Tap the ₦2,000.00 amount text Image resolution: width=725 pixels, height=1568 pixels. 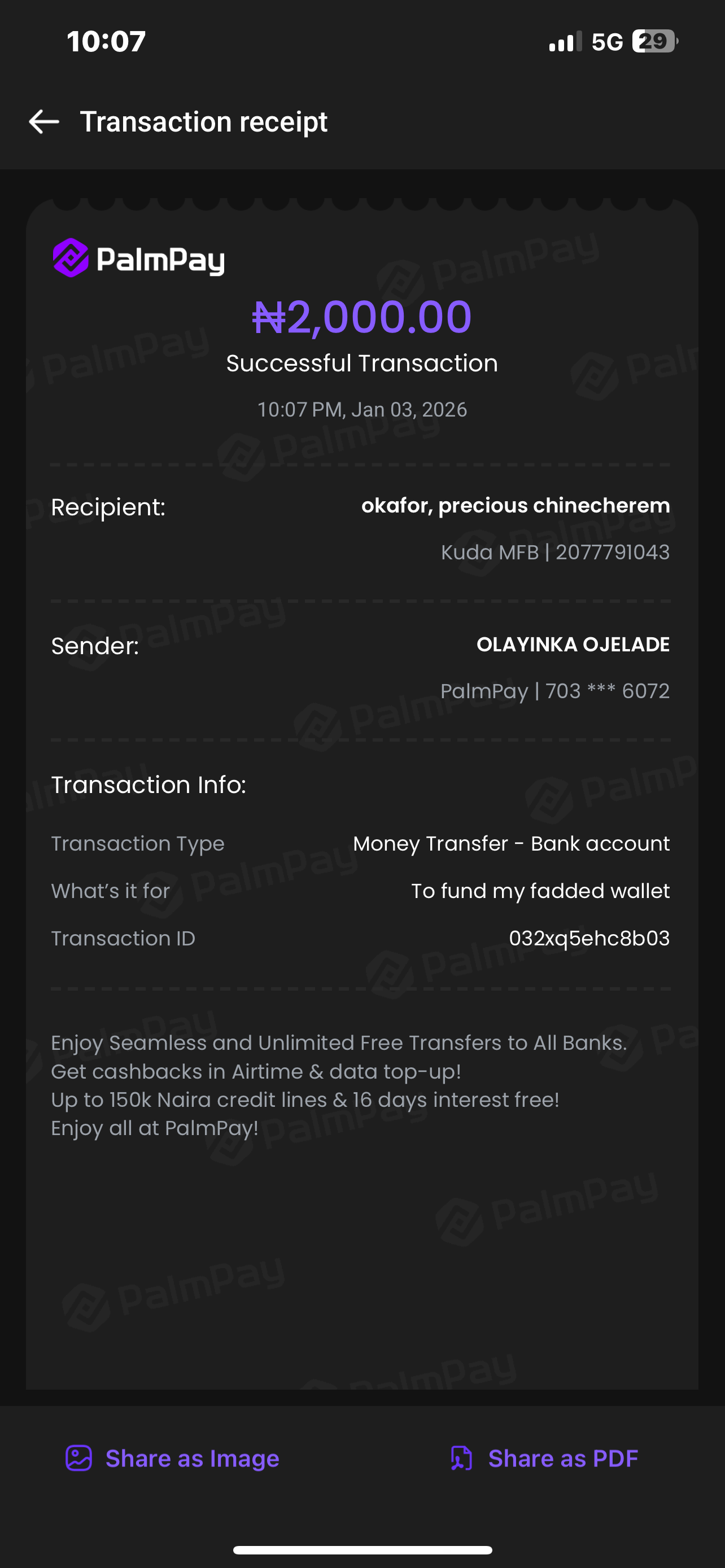362,317
